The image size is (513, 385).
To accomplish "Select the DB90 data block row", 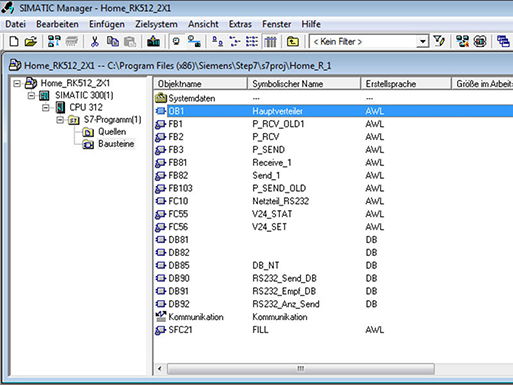I will [x=334, y=278].
